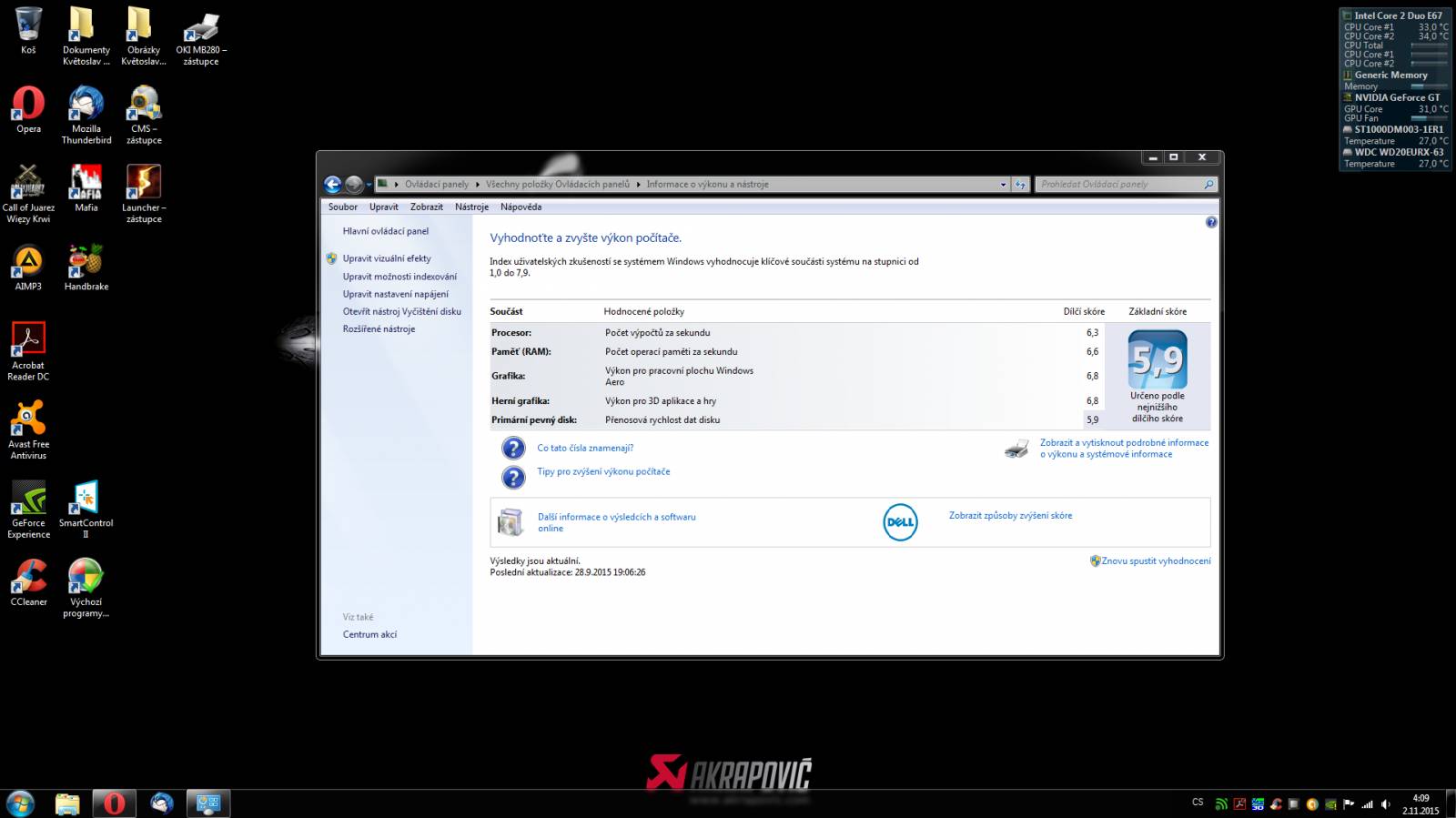1456x818 pixels.
Task: Click the CS language indicator in taskbar
Action: pos(1198,803)
